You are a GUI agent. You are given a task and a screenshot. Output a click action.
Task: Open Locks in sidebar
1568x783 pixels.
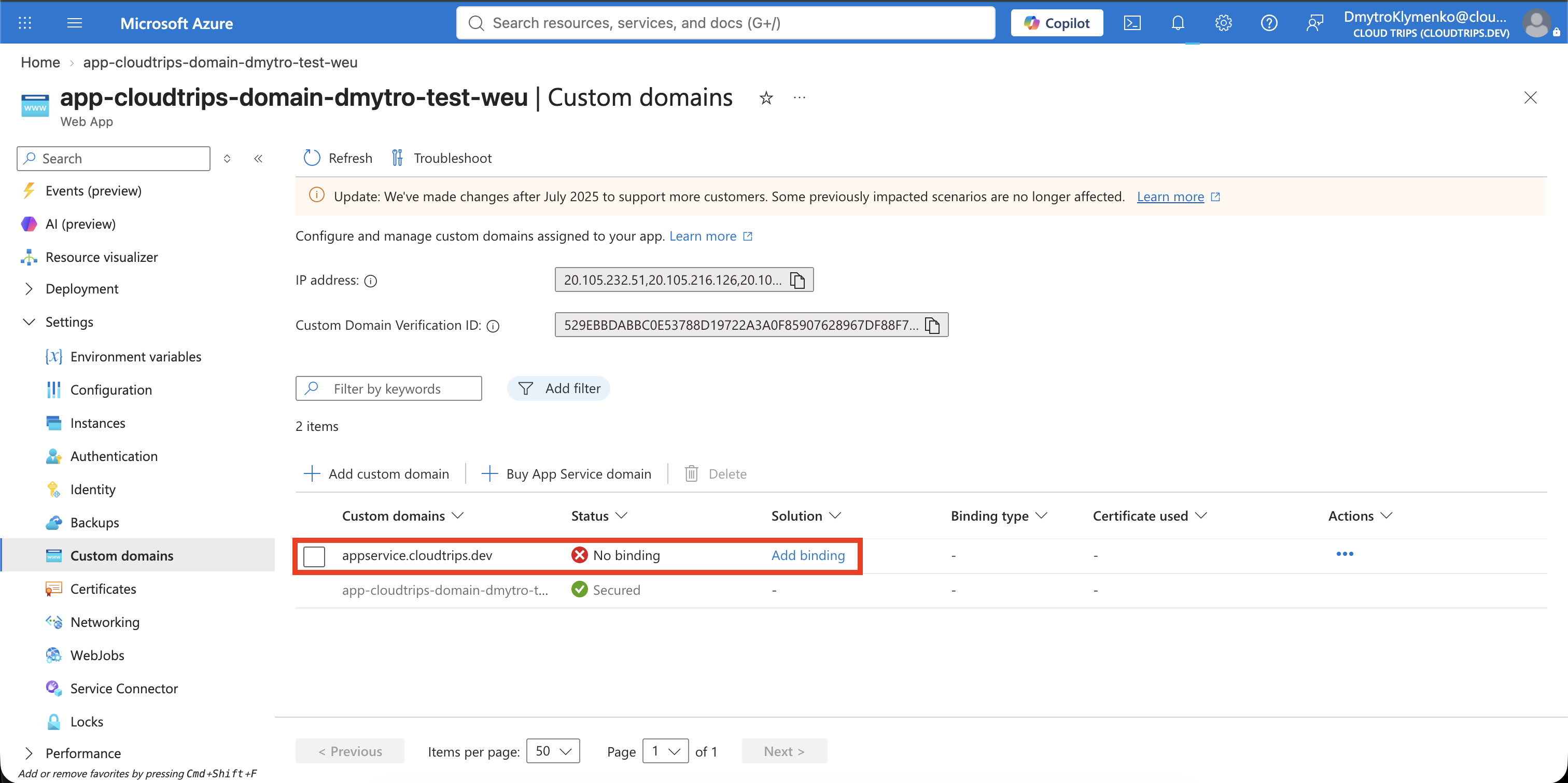tap(87, 721)
